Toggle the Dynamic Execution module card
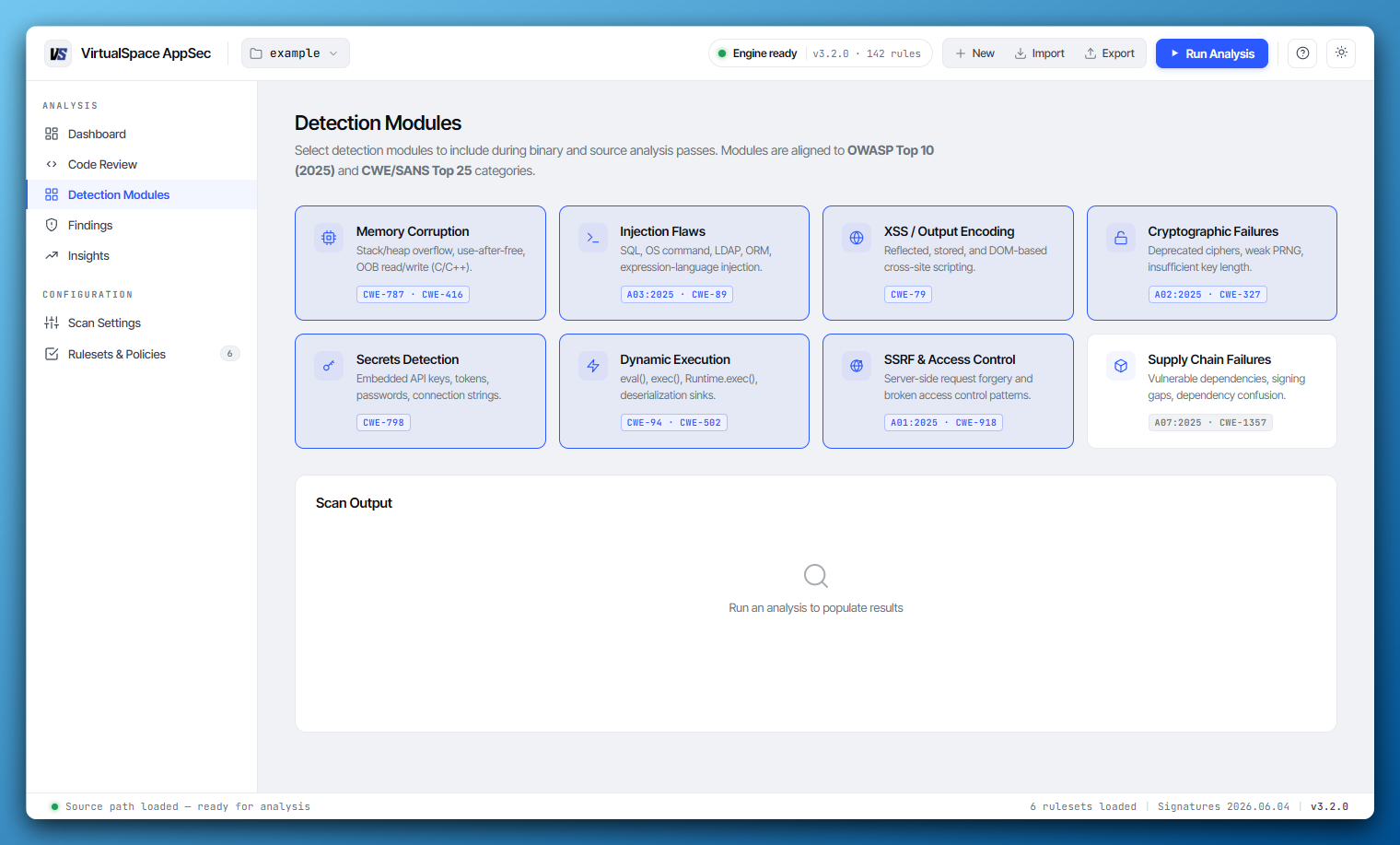 [x=684, y=391]
